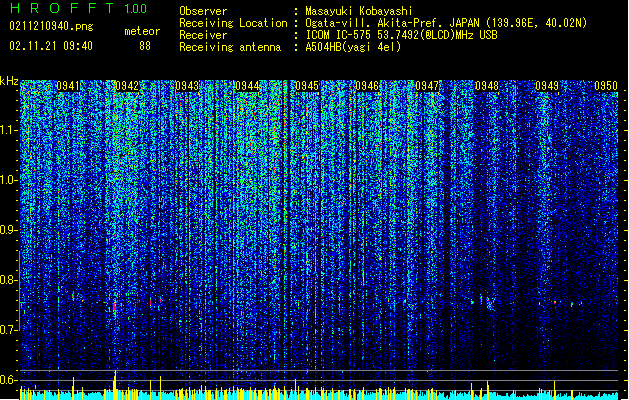Click the 0943 time marker

187,86
